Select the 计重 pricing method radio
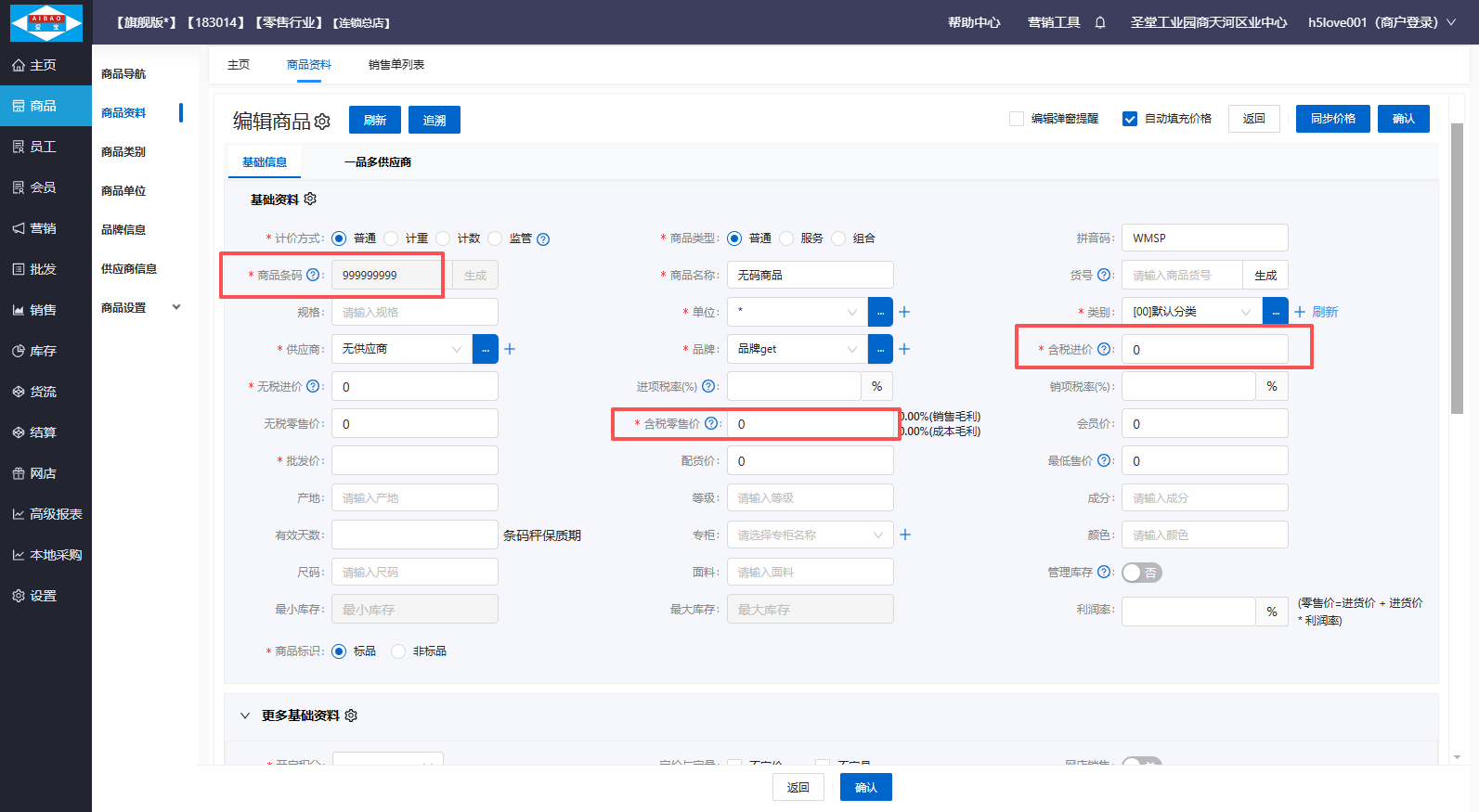This screenshot has width=1479, height=812. coord(391,238)
